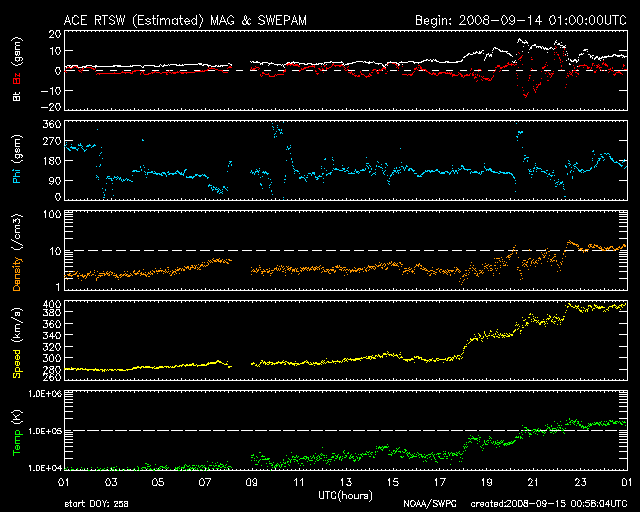Click the 380 tick on the Speed axis

[x=51, y=312]
